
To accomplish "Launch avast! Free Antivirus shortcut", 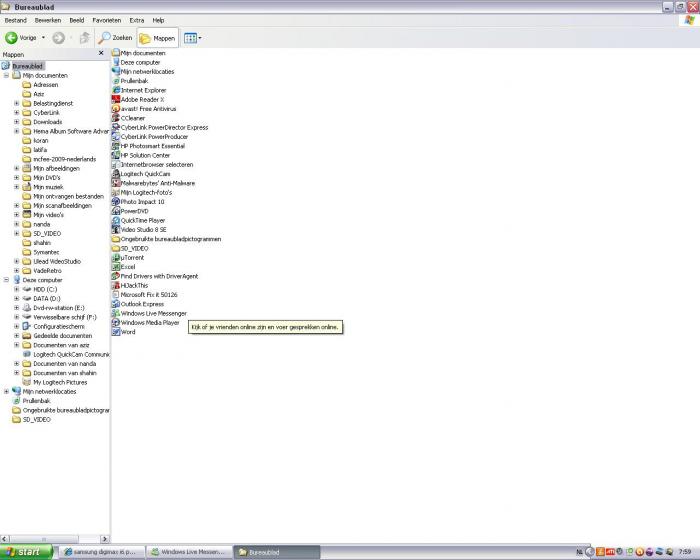I will coord(144,109).
